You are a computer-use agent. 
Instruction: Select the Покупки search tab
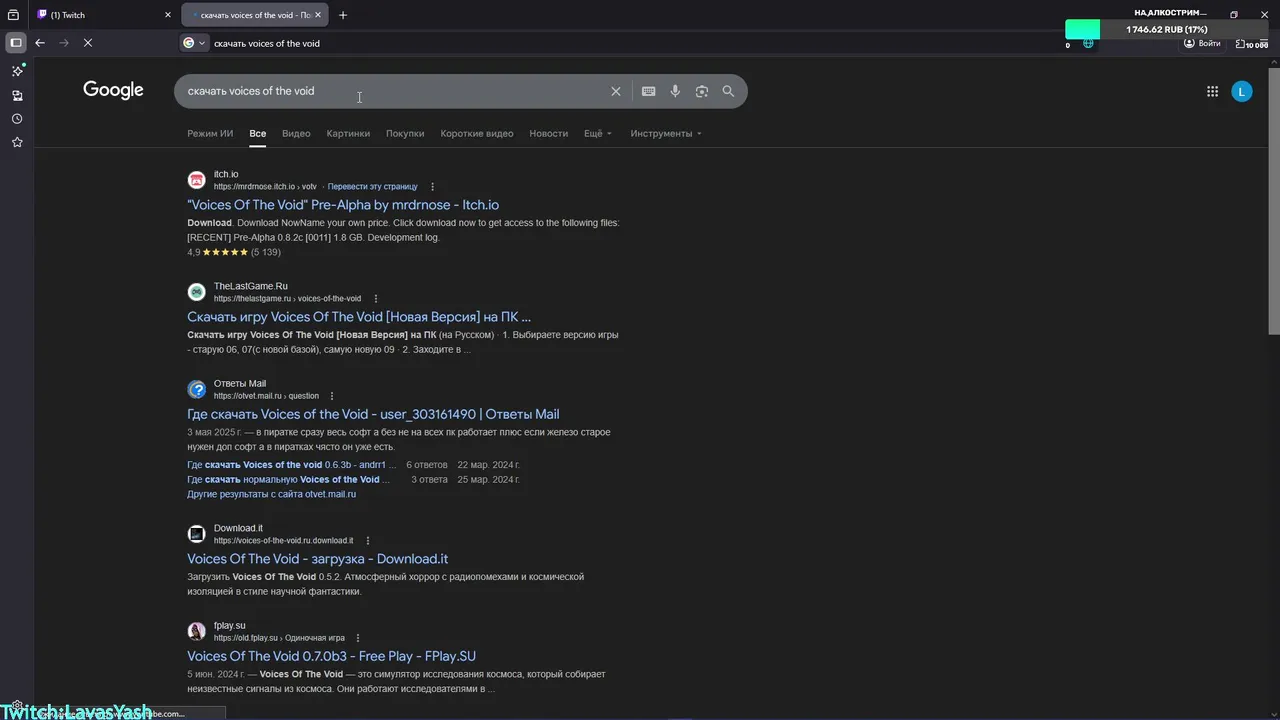tap(405, 133)
